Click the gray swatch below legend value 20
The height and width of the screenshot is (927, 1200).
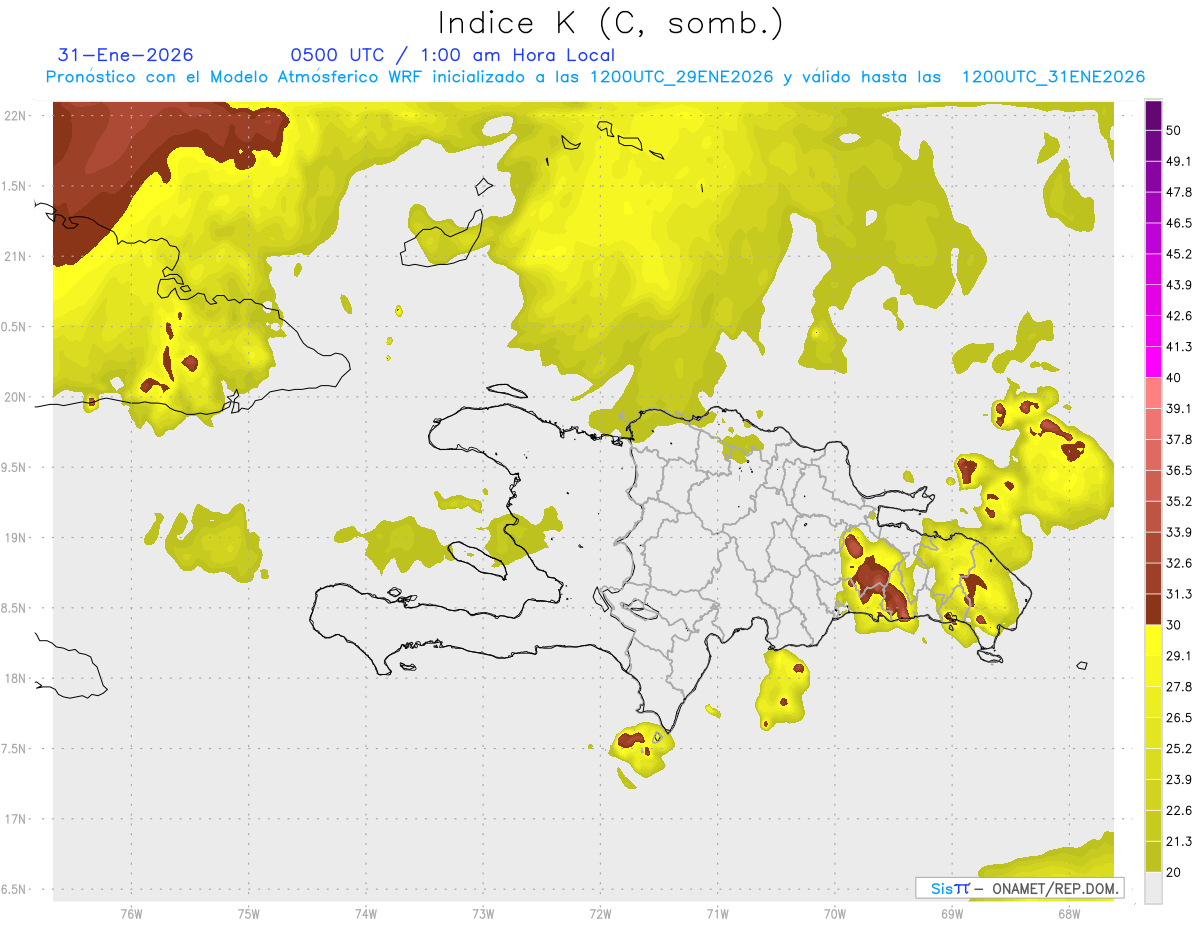[x=1154, y=887]
